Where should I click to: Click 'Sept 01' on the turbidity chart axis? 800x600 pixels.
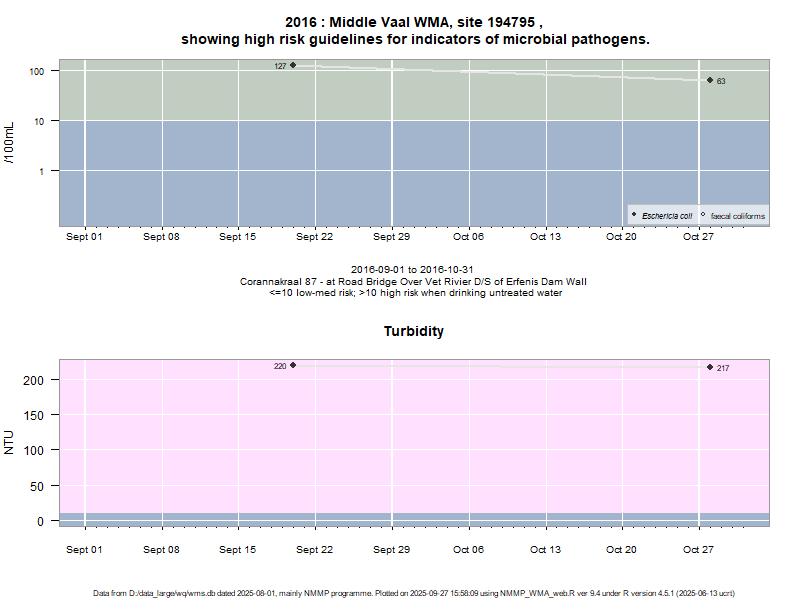pos(84,549)
